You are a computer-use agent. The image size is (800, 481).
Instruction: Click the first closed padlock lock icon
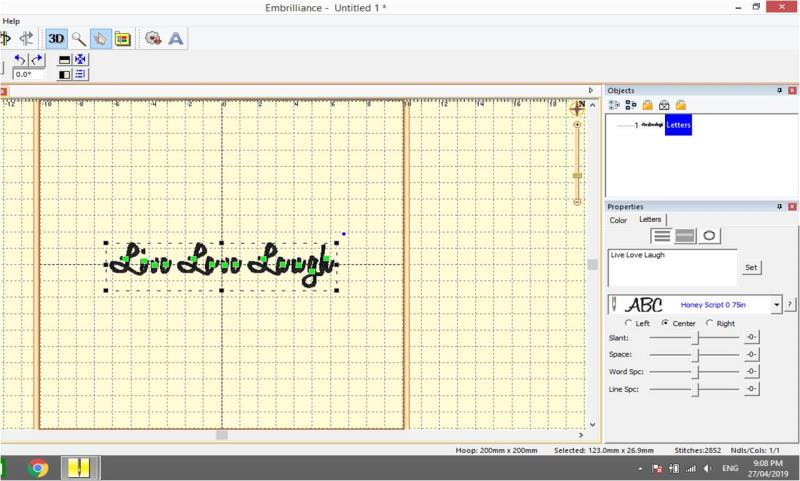(x=647, y=105)
